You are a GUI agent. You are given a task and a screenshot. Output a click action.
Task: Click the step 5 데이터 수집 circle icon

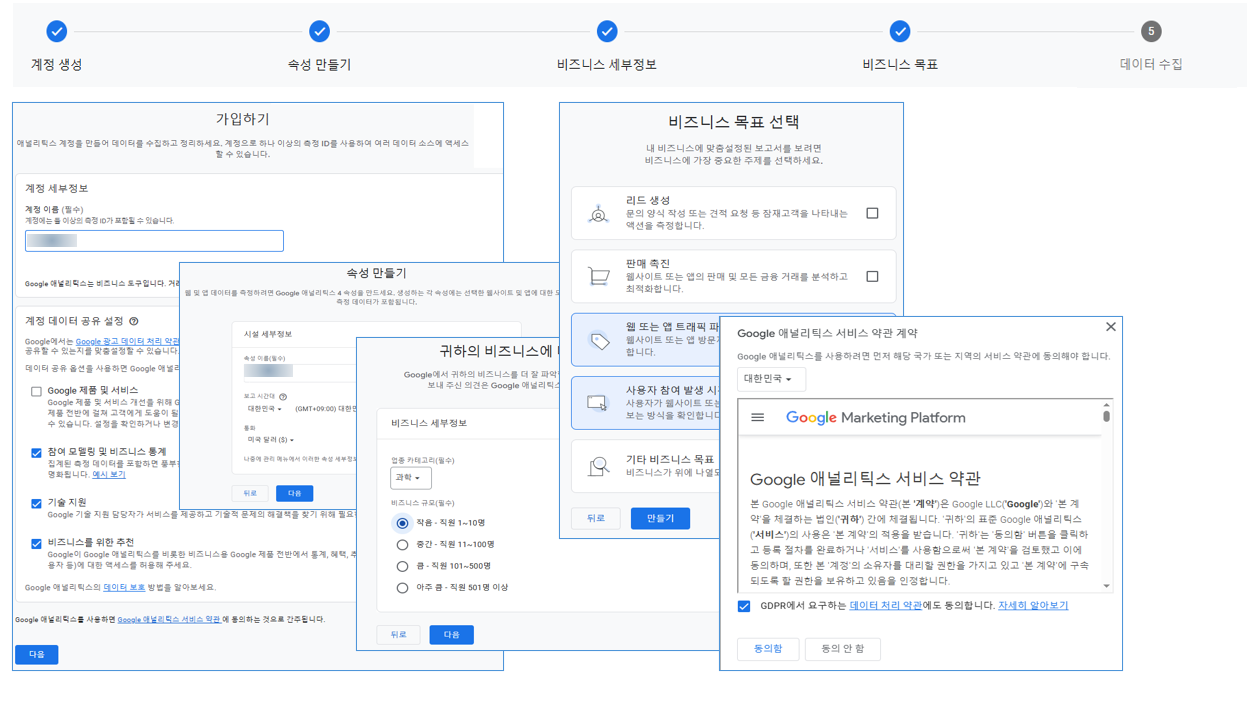point(1151,32)
